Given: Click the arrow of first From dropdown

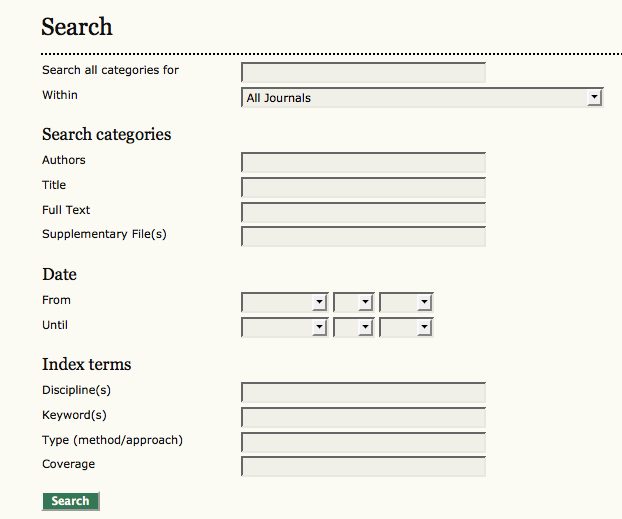Looking at the screenshot, I should (x=319, y=302).
